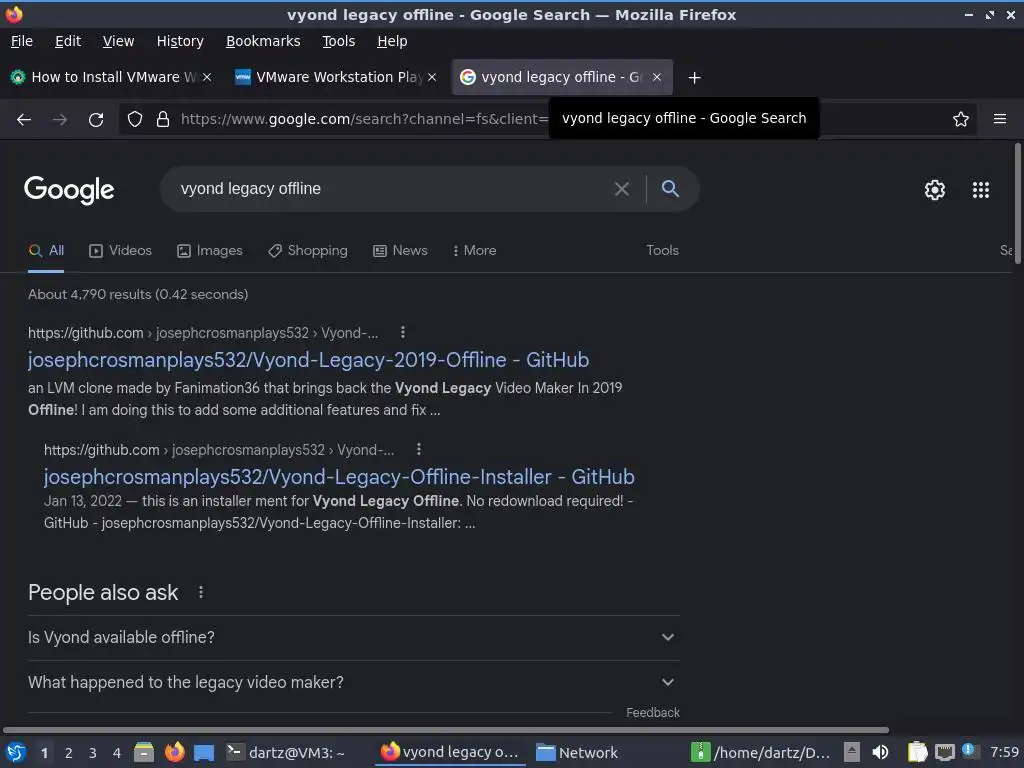Select the Images search tab

210,251
